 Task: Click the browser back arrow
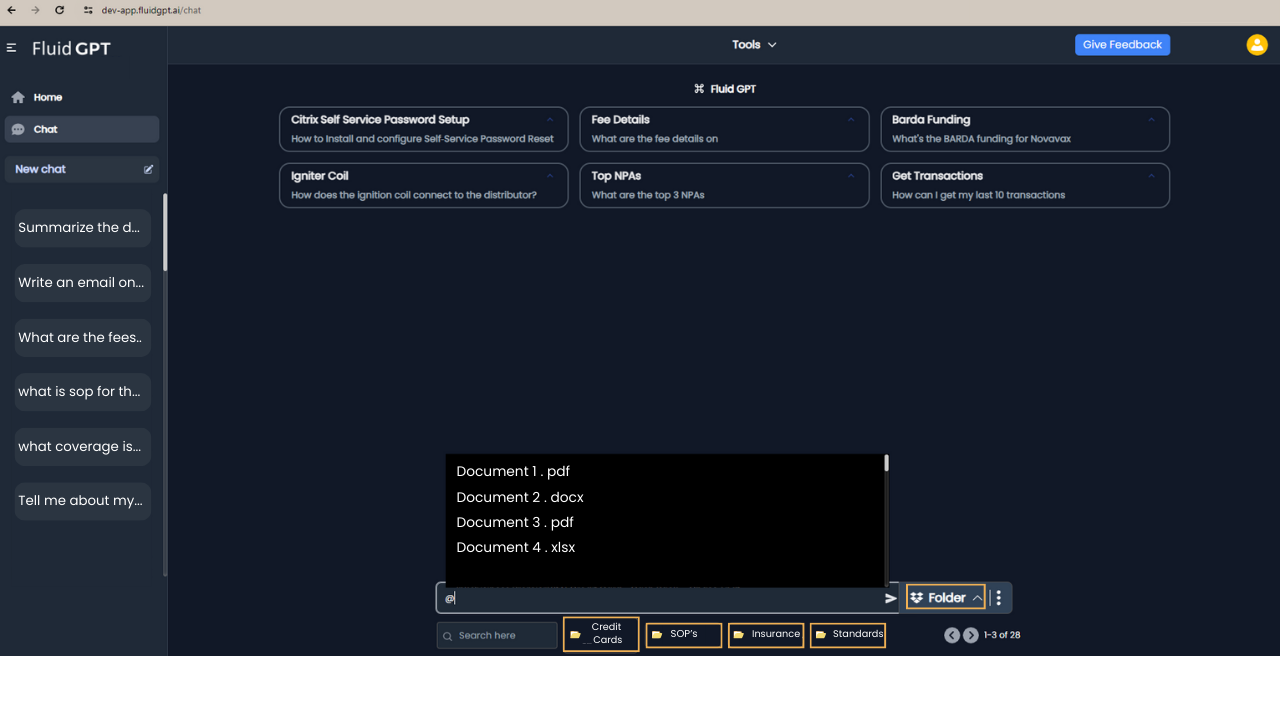click(12, 10)
